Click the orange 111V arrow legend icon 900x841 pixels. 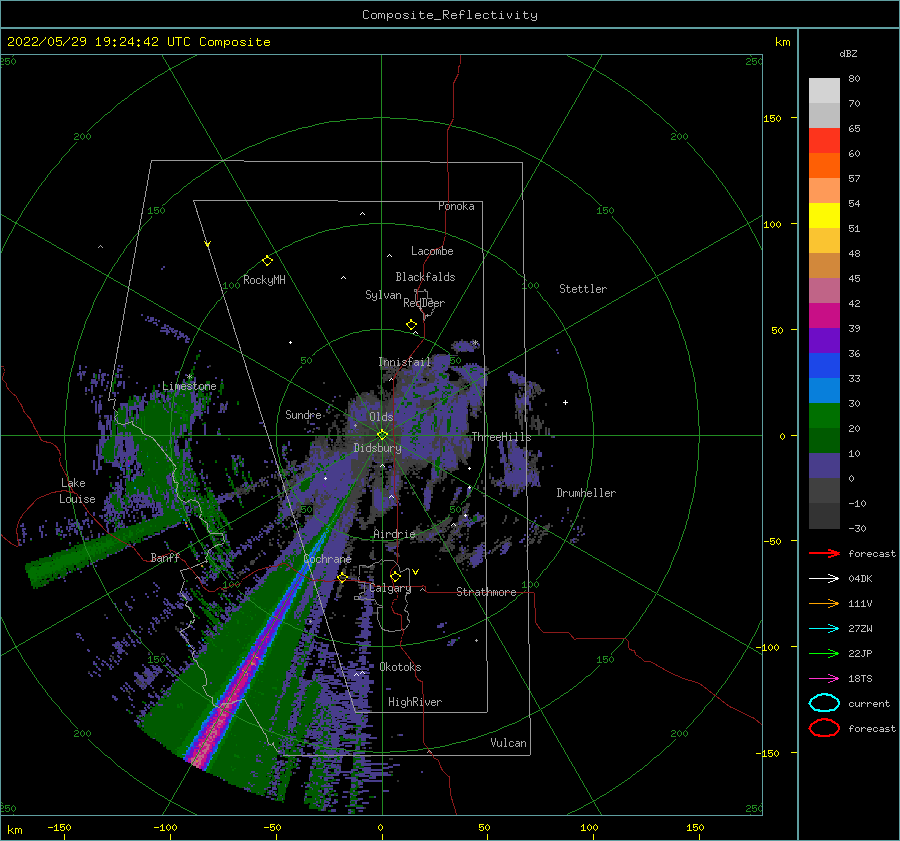tap(824, 603)
